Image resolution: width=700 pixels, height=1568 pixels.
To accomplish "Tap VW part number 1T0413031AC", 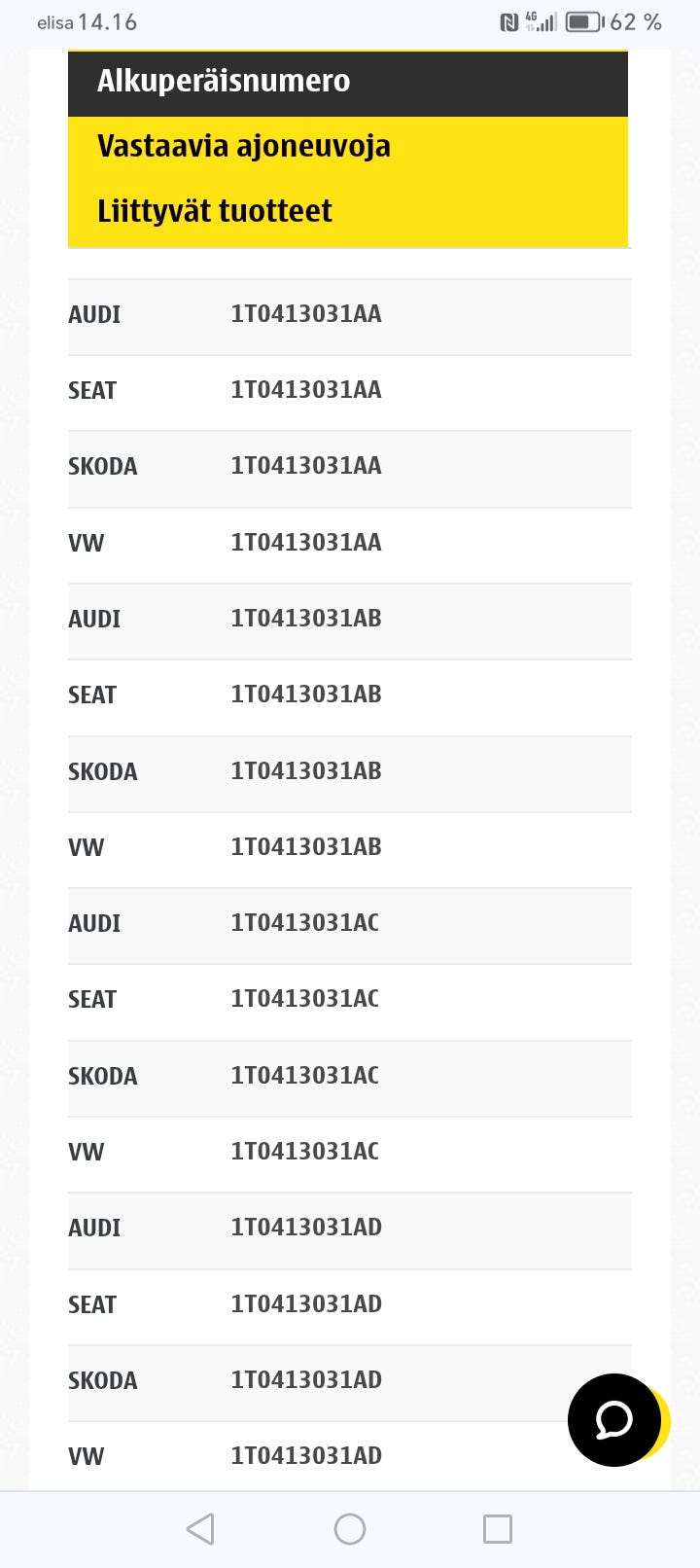I will [304, 1152].
